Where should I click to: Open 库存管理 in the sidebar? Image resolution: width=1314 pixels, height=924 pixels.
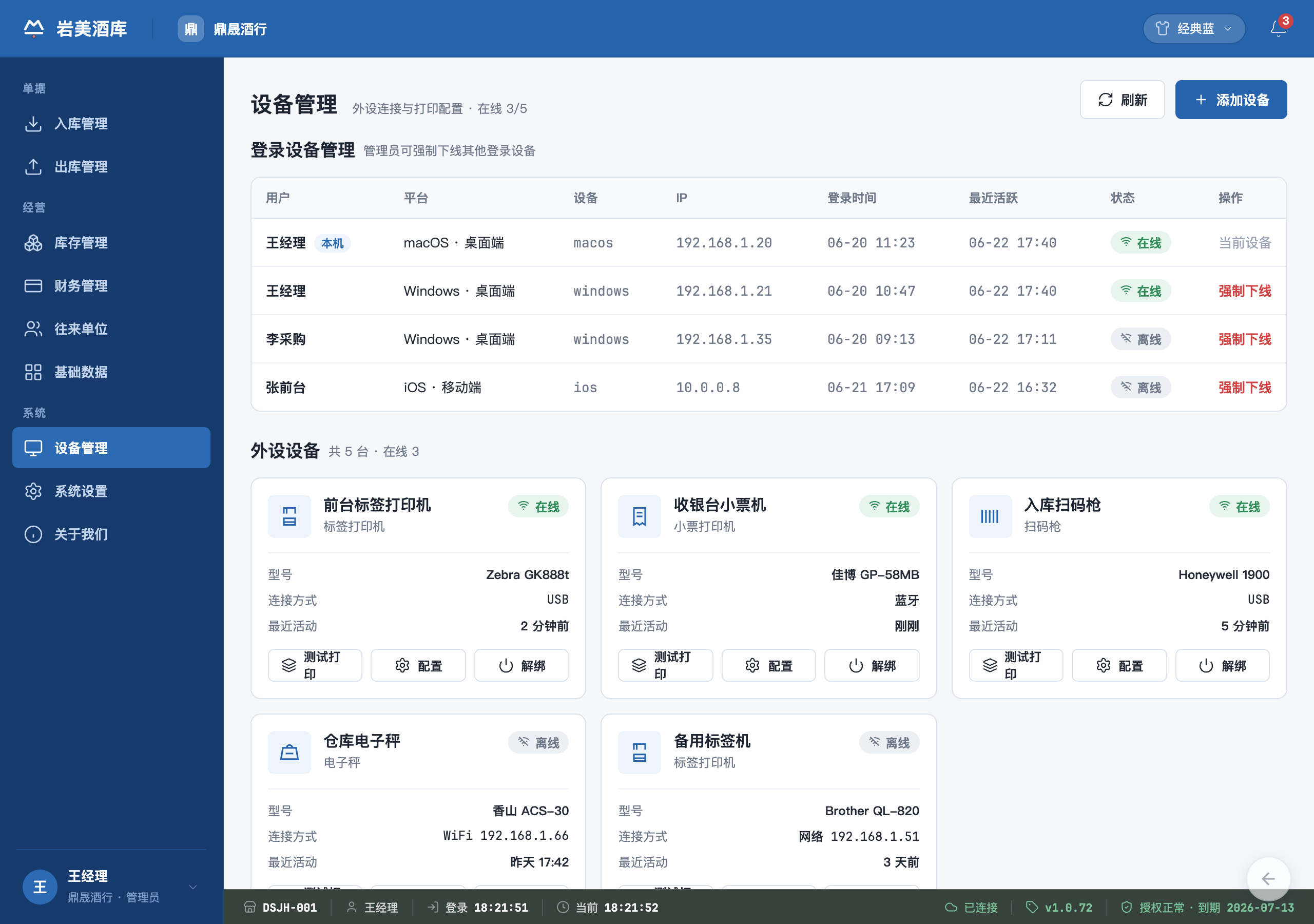point(111,243)
